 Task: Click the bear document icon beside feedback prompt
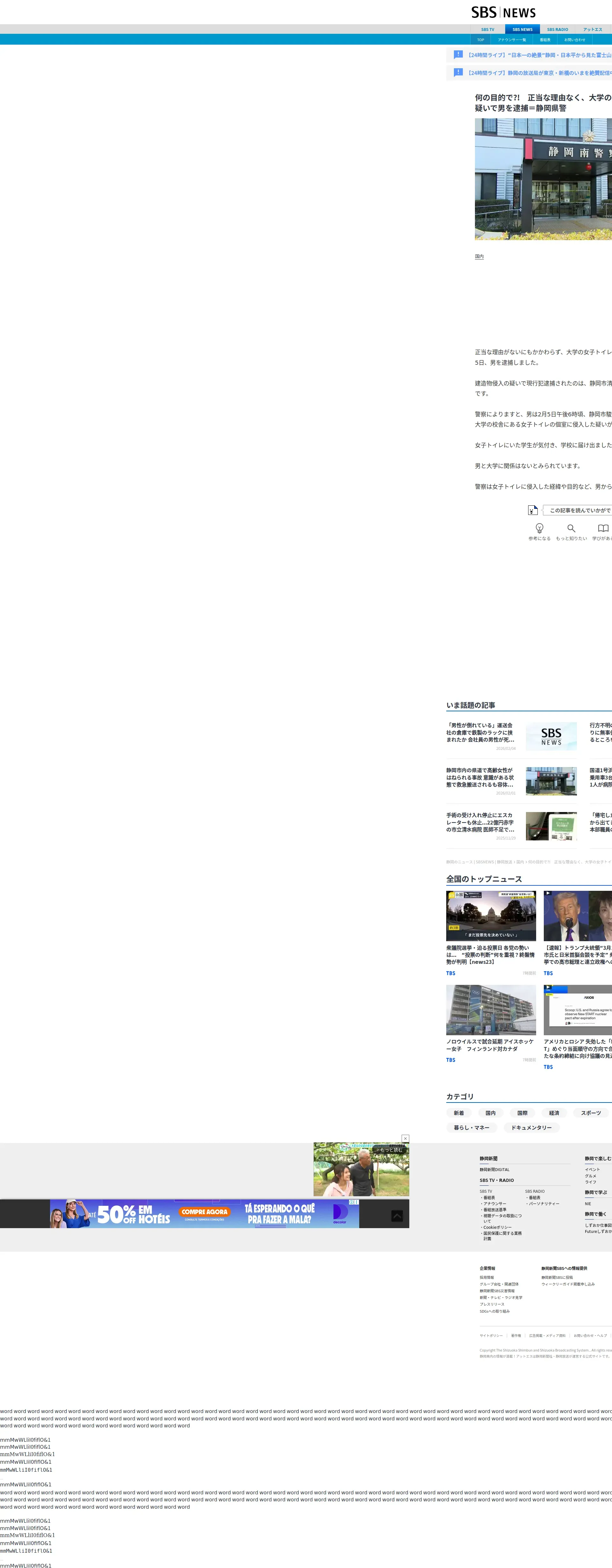coord(532,510)
